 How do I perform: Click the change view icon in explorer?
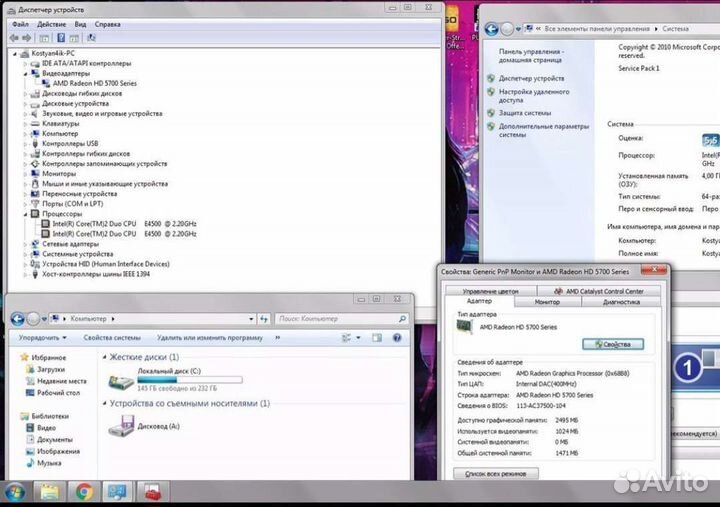pyautogui.click(x=346, y=338)
